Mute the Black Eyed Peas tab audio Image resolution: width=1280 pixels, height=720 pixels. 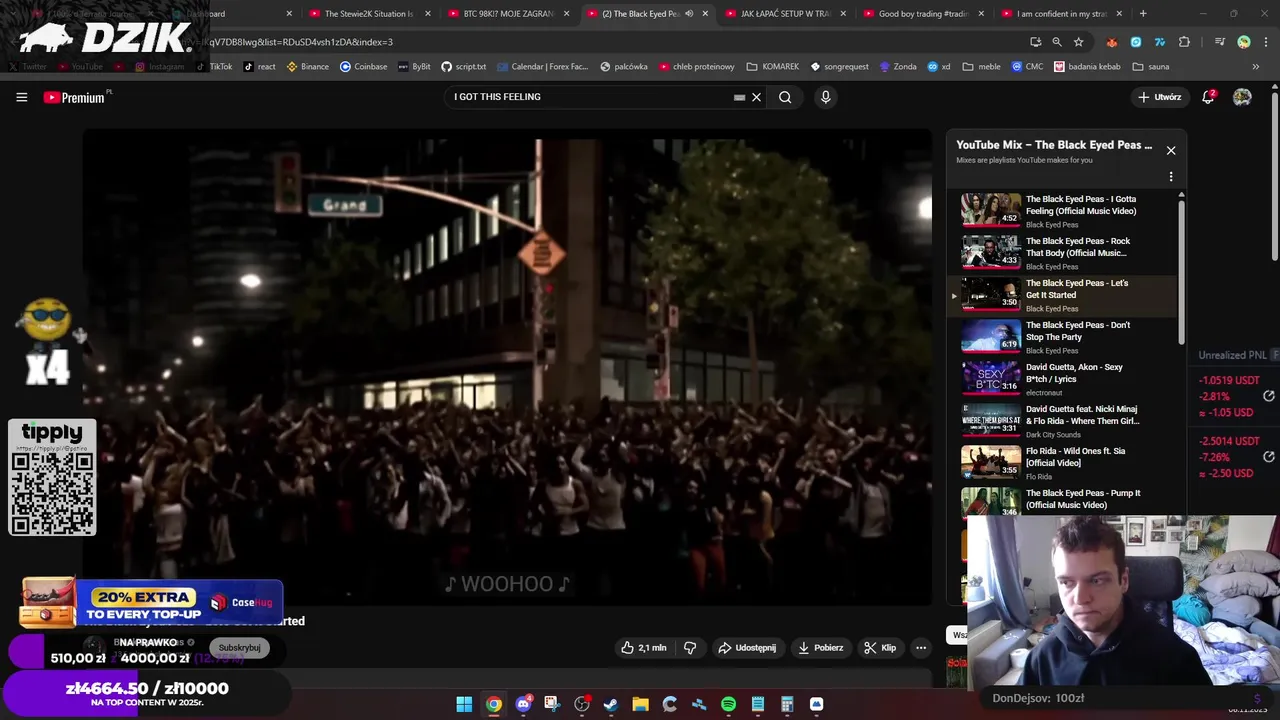(x=689, y=14)
